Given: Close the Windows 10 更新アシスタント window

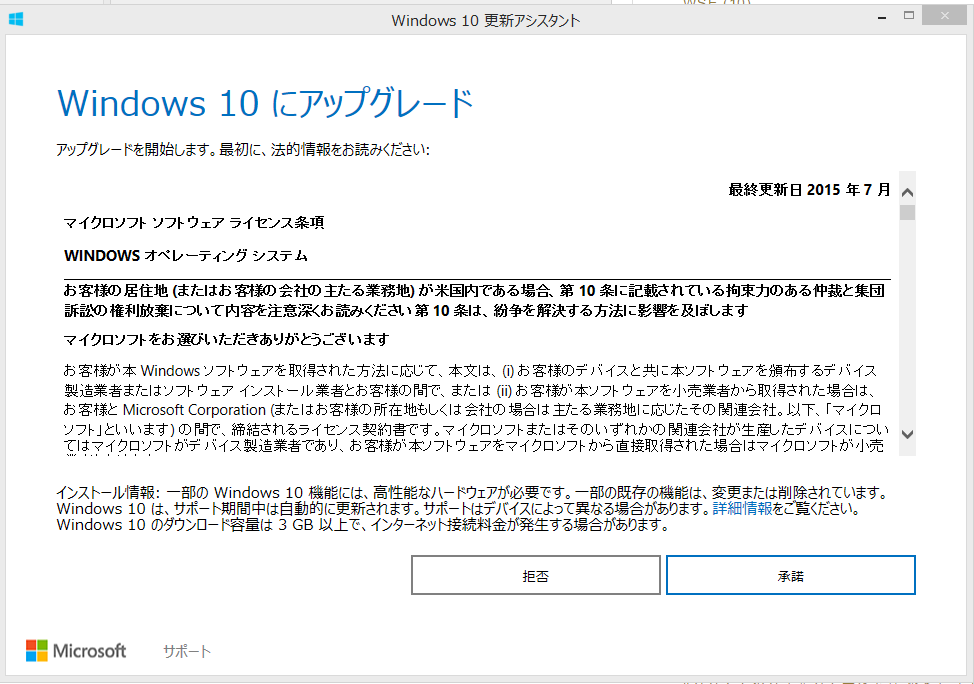Looking at the screenshot, I should pyautogui.click(x=945, y=16).
